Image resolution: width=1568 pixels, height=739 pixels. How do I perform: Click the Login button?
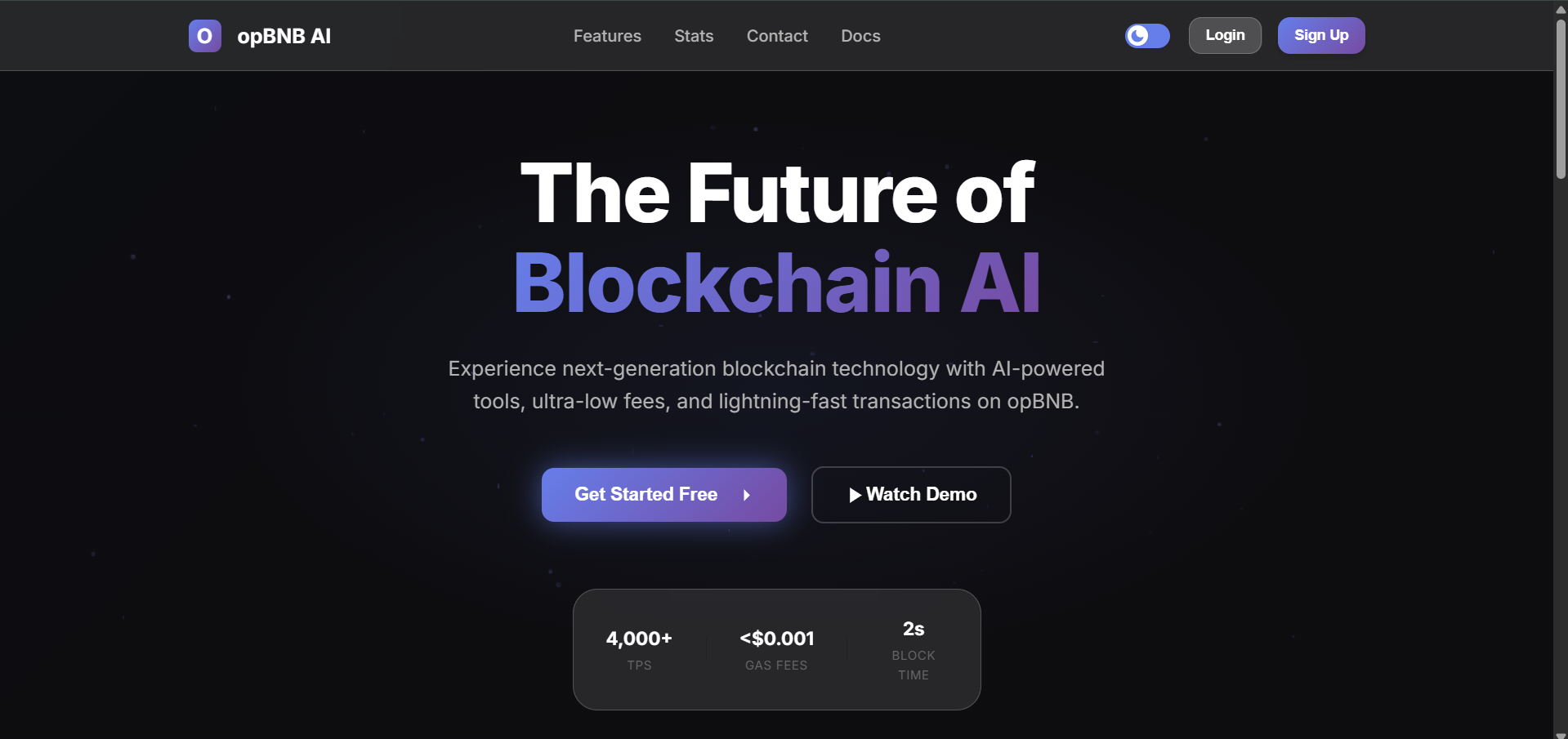point(1225,36)
